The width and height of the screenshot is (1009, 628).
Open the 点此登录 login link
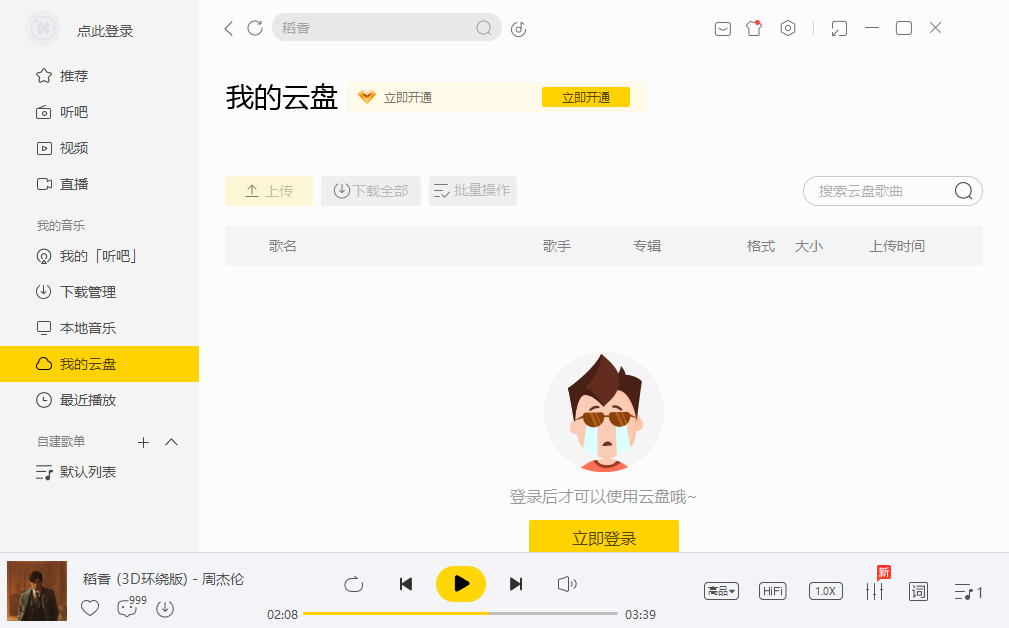(x=105, y=31)
